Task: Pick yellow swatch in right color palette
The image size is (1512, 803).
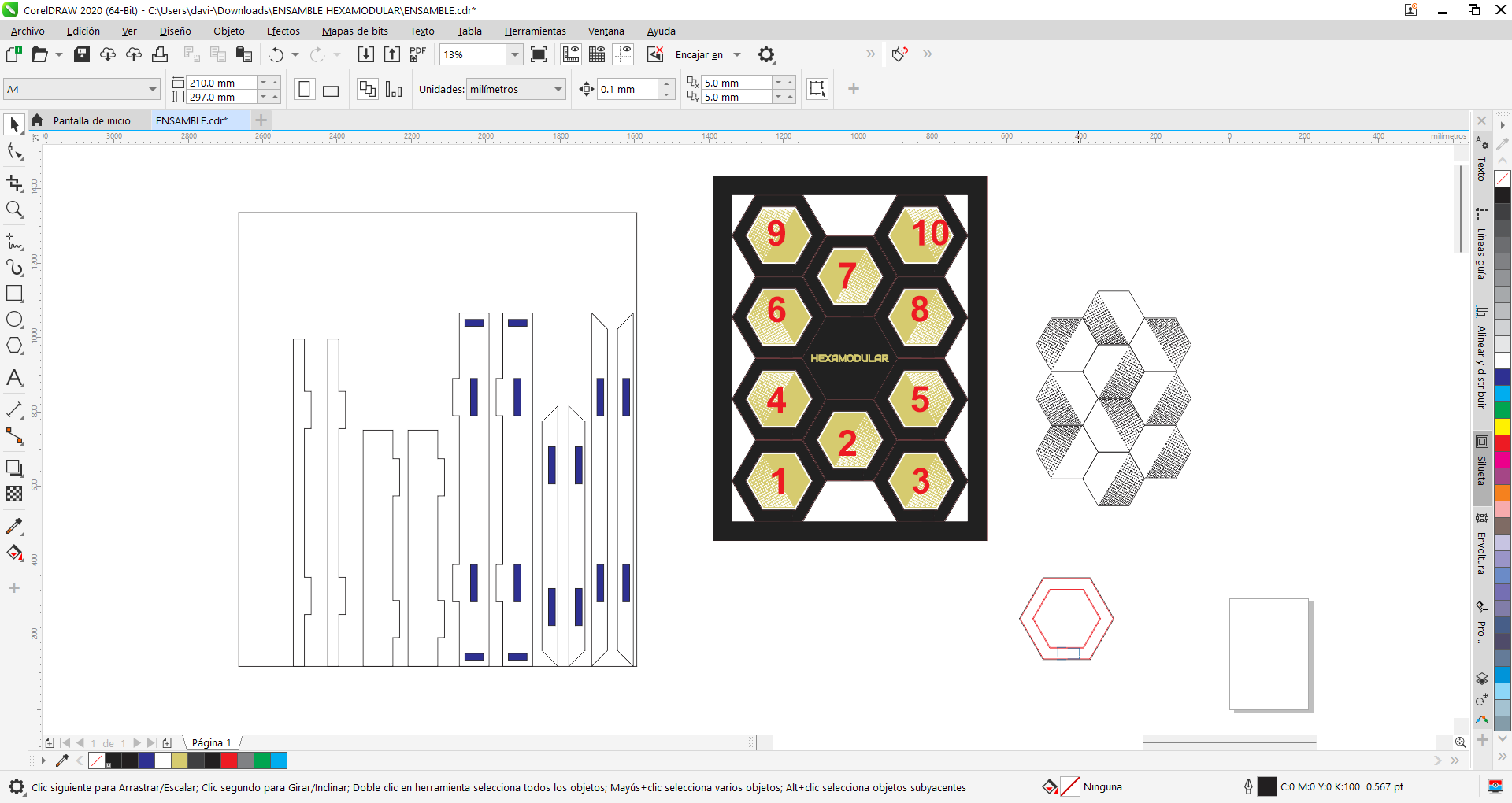Action: pyautogui.click(x=1503, y=427)
